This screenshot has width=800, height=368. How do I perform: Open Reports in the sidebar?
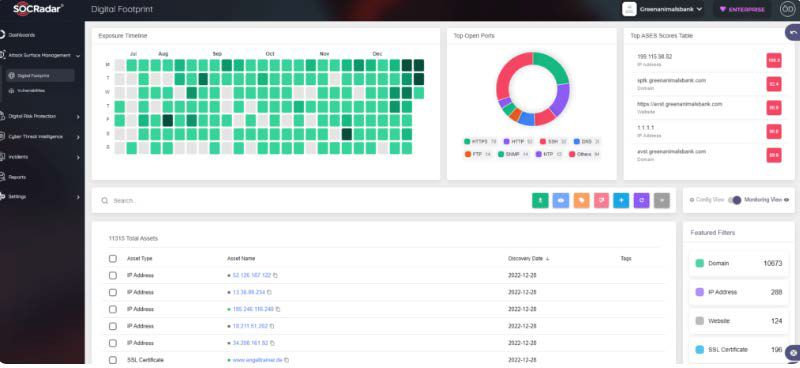[x=17, y=177]
